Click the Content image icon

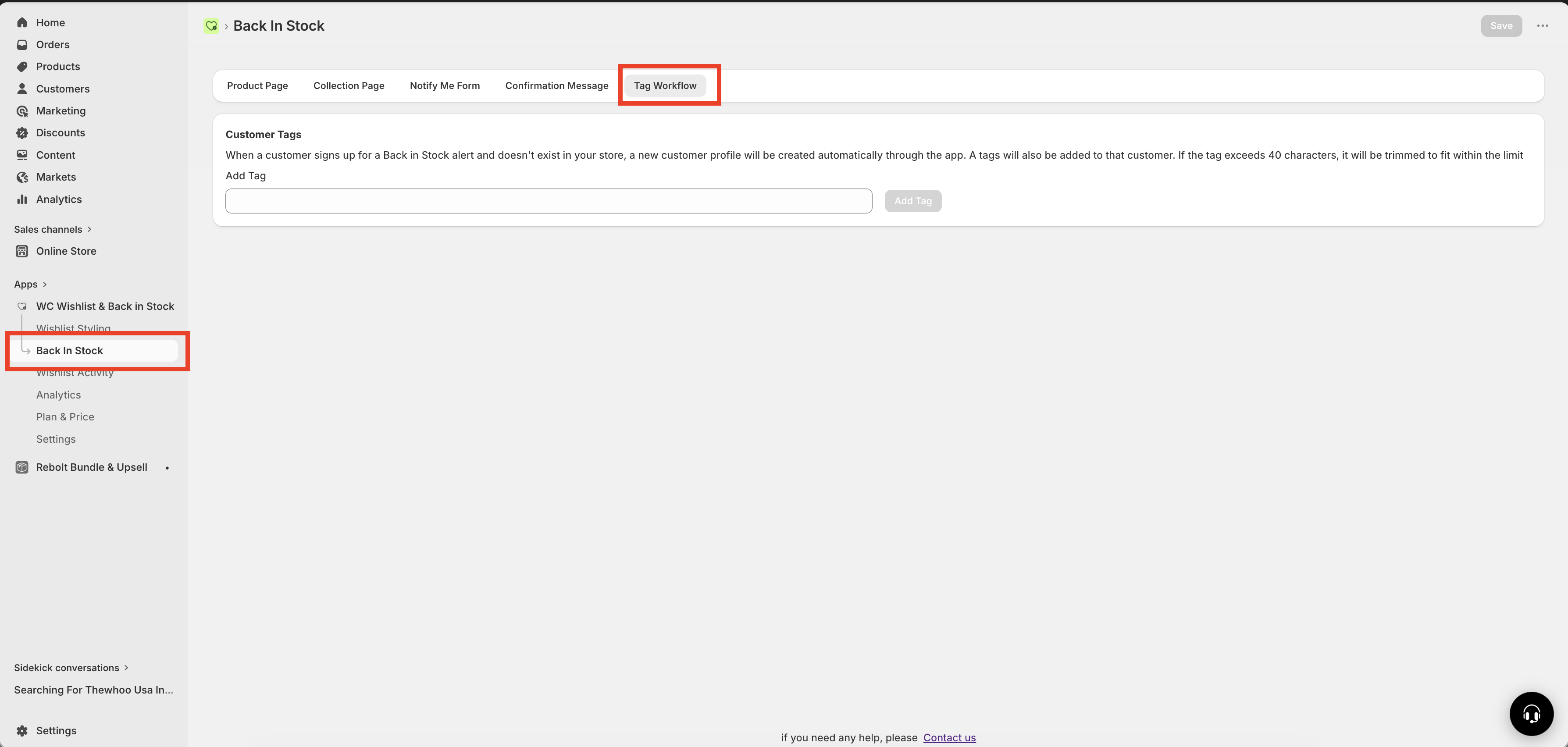(x=22, y=155)
